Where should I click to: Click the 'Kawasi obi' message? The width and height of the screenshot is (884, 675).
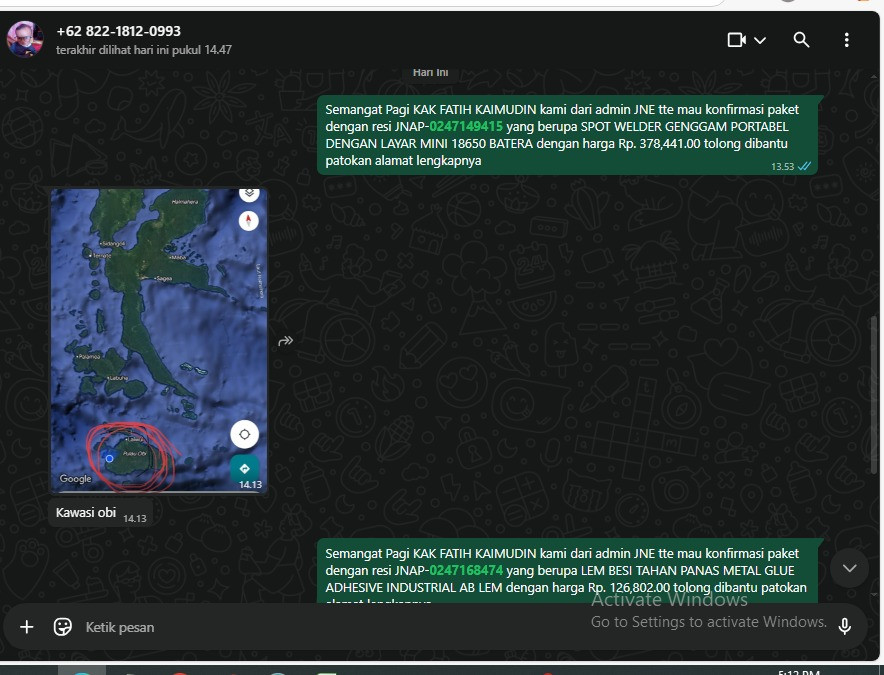point(100,513)
